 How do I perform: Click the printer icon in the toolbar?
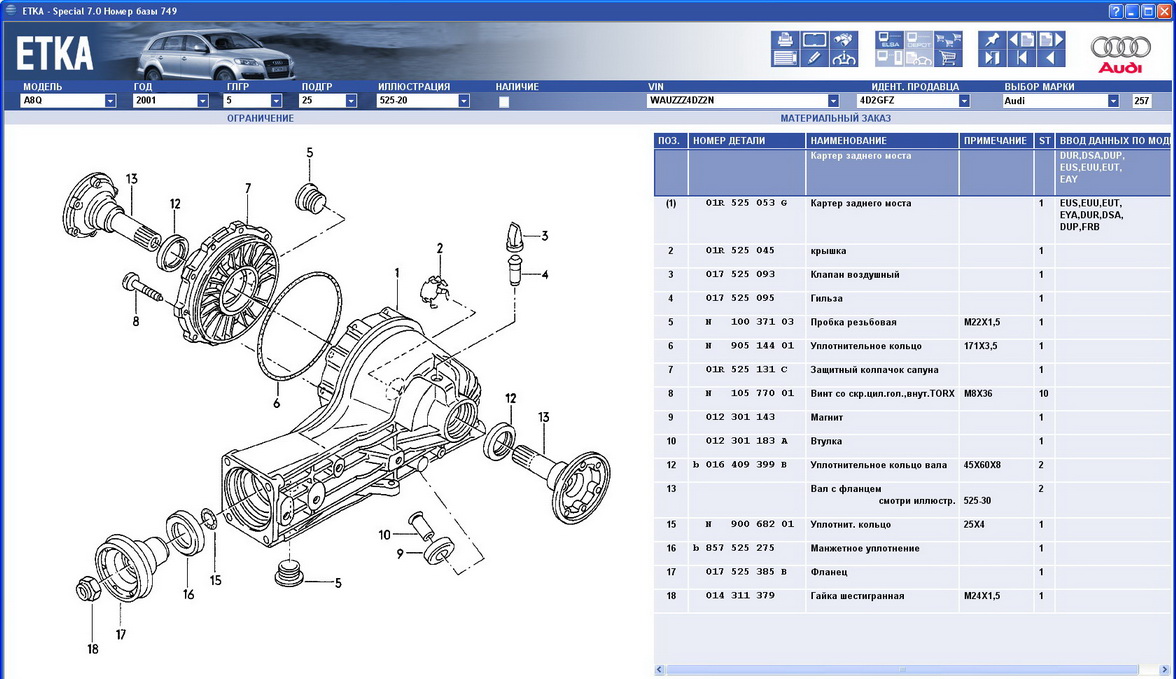click(x=785, y=40)
